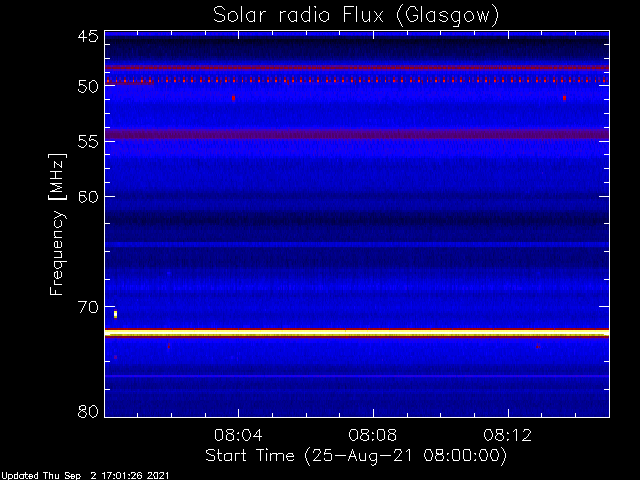
Task: Click the 70 MHz frequency tick label
Action: 87,306
